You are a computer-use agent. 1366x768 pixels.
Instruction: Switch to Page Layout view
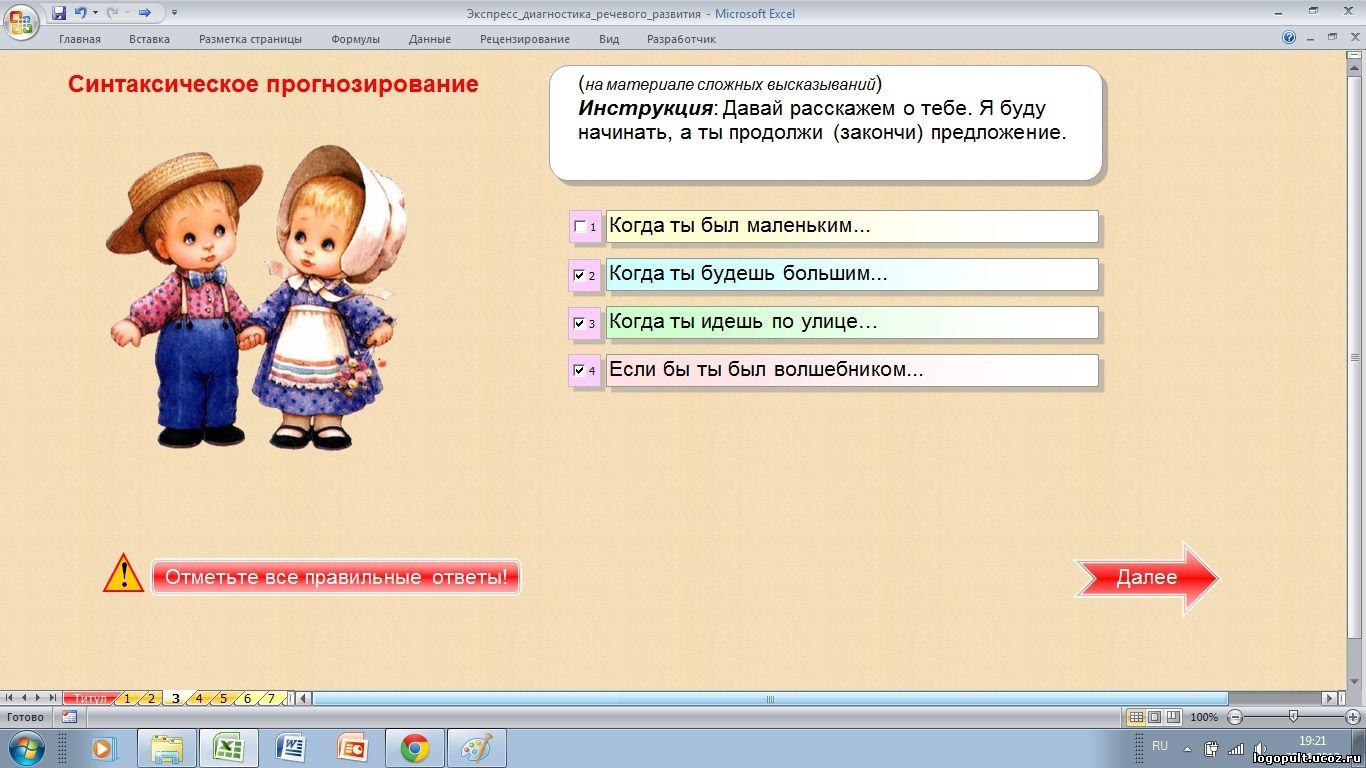[1154, 717]
